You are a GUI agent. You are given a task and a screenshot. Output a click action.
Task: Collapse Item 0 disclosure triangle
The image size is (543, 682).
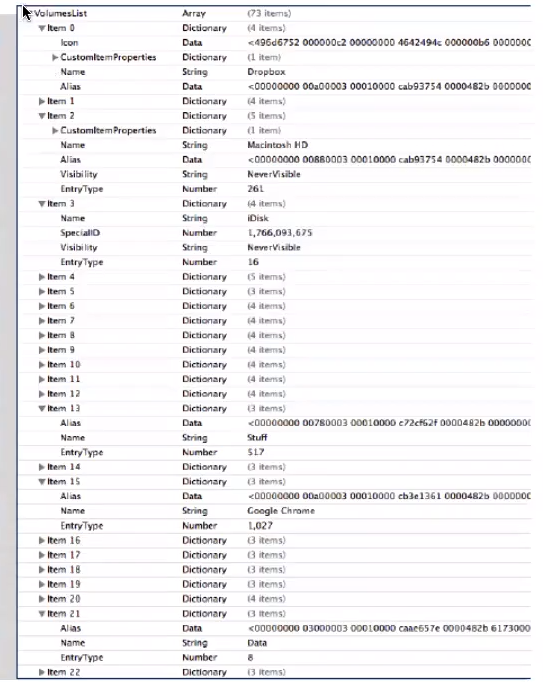(x=42, y=28)
